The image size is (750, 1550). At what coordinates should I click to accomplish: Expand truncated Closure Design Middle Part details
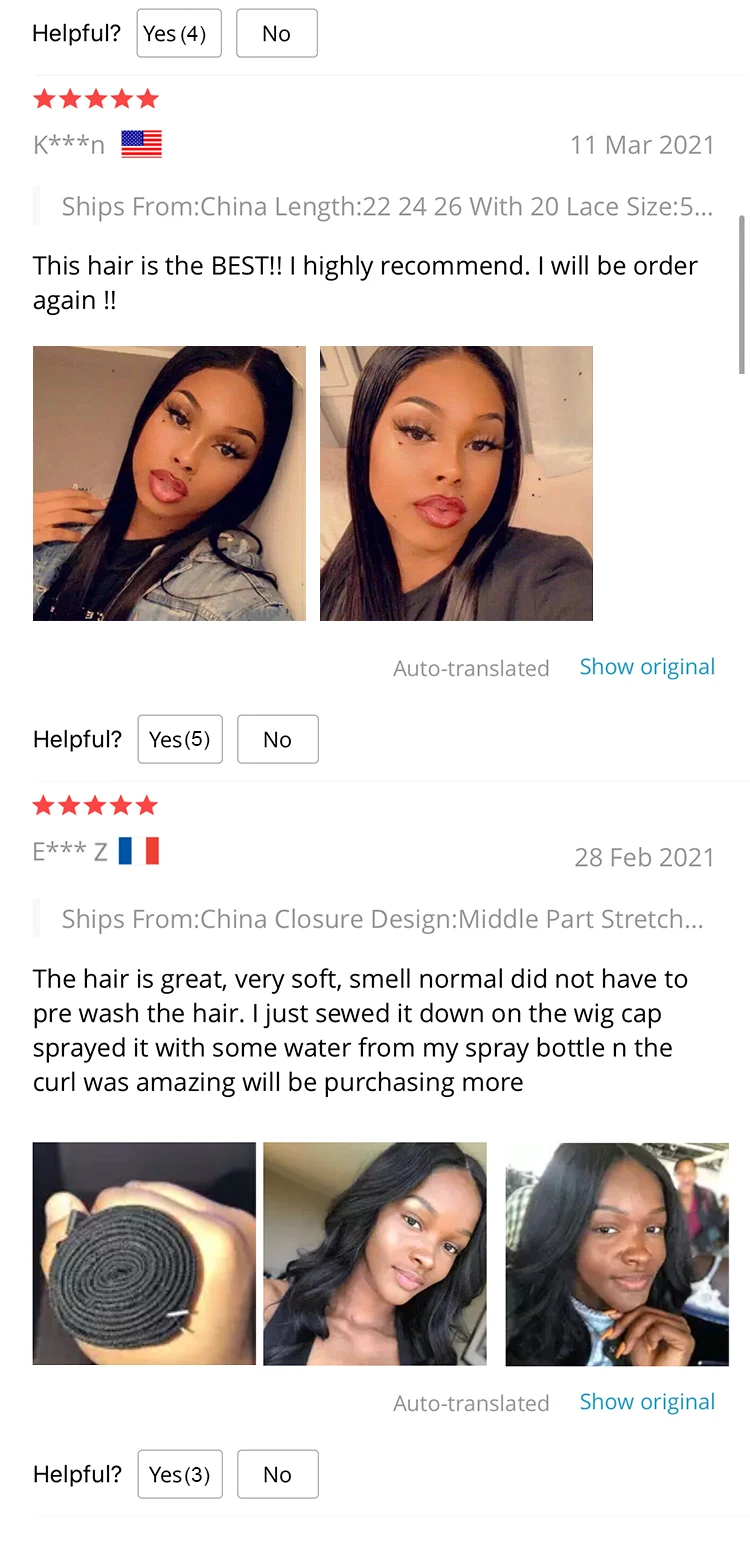click(382, 919)
